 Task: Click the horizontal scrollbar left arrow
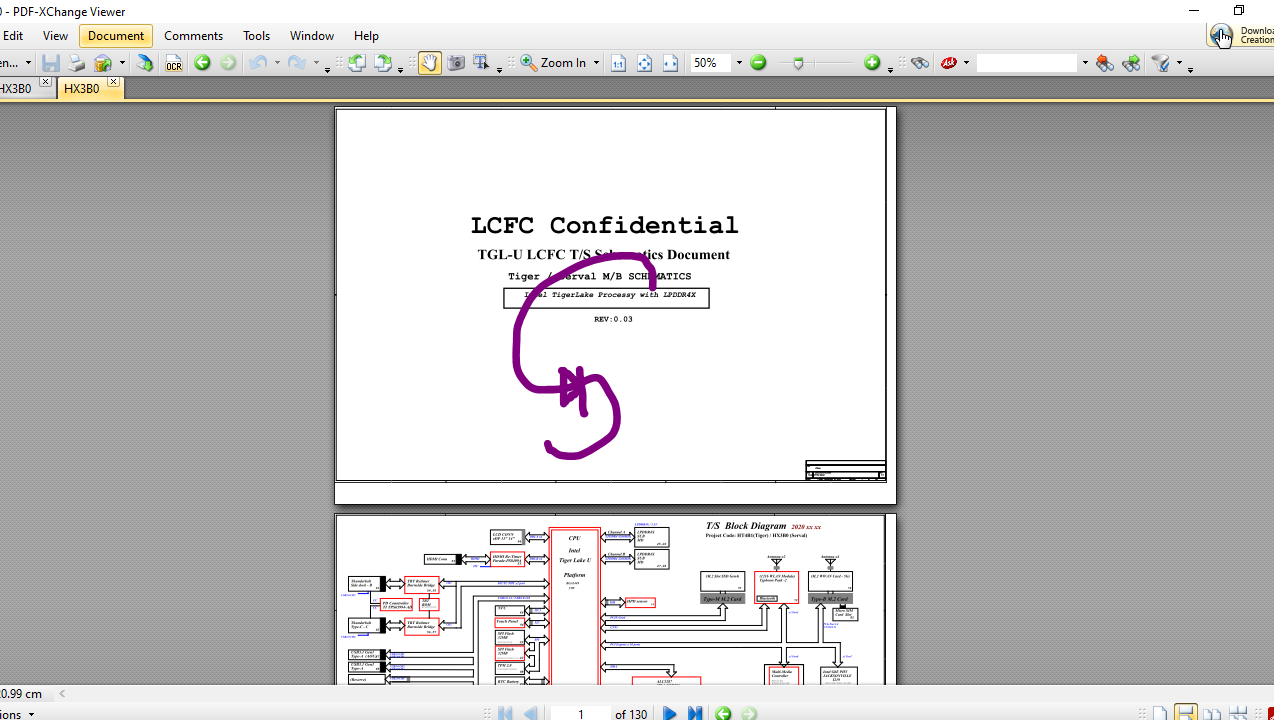(62, 693)
